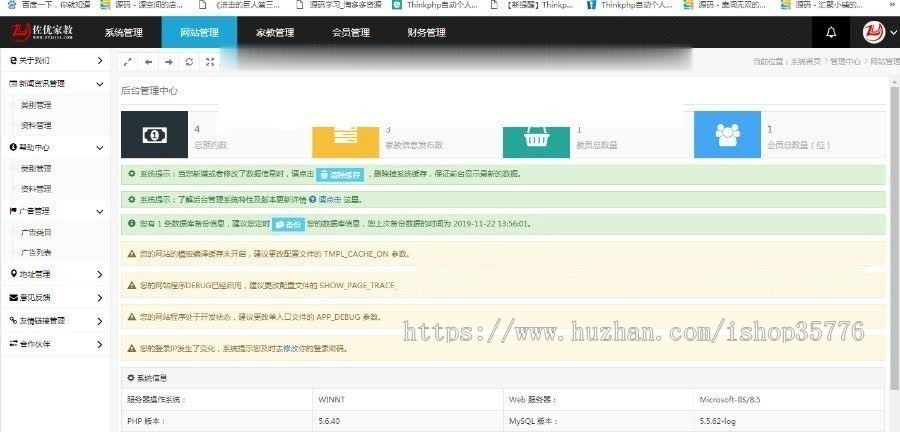Expand the 地址管理 sidebar section
Screen dimensions: 900x432
55,274
